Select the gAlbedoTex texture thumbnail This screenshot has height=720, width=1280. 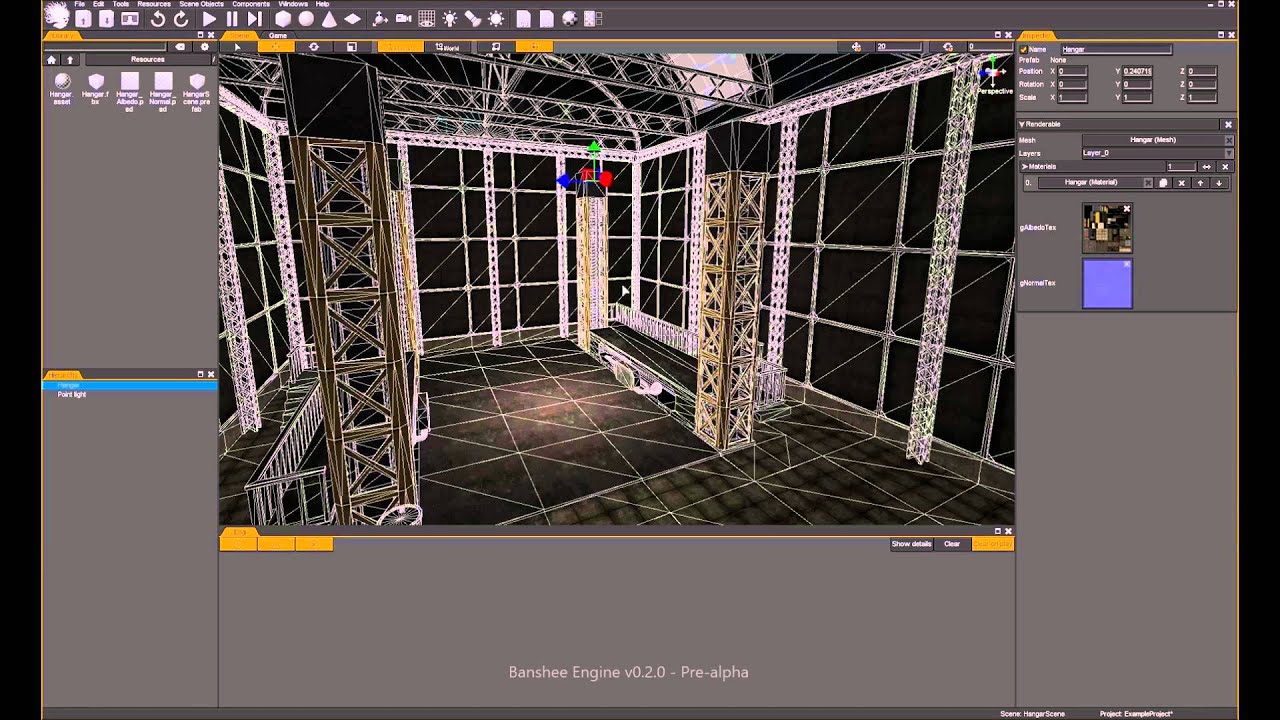pyautogui.click(x=1107, y=228)
